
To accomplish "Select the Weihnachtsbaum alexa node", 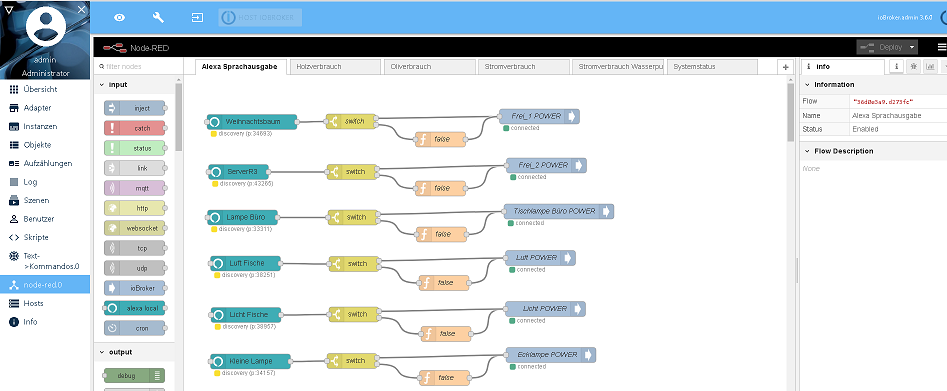I will [x=252, y=121].
